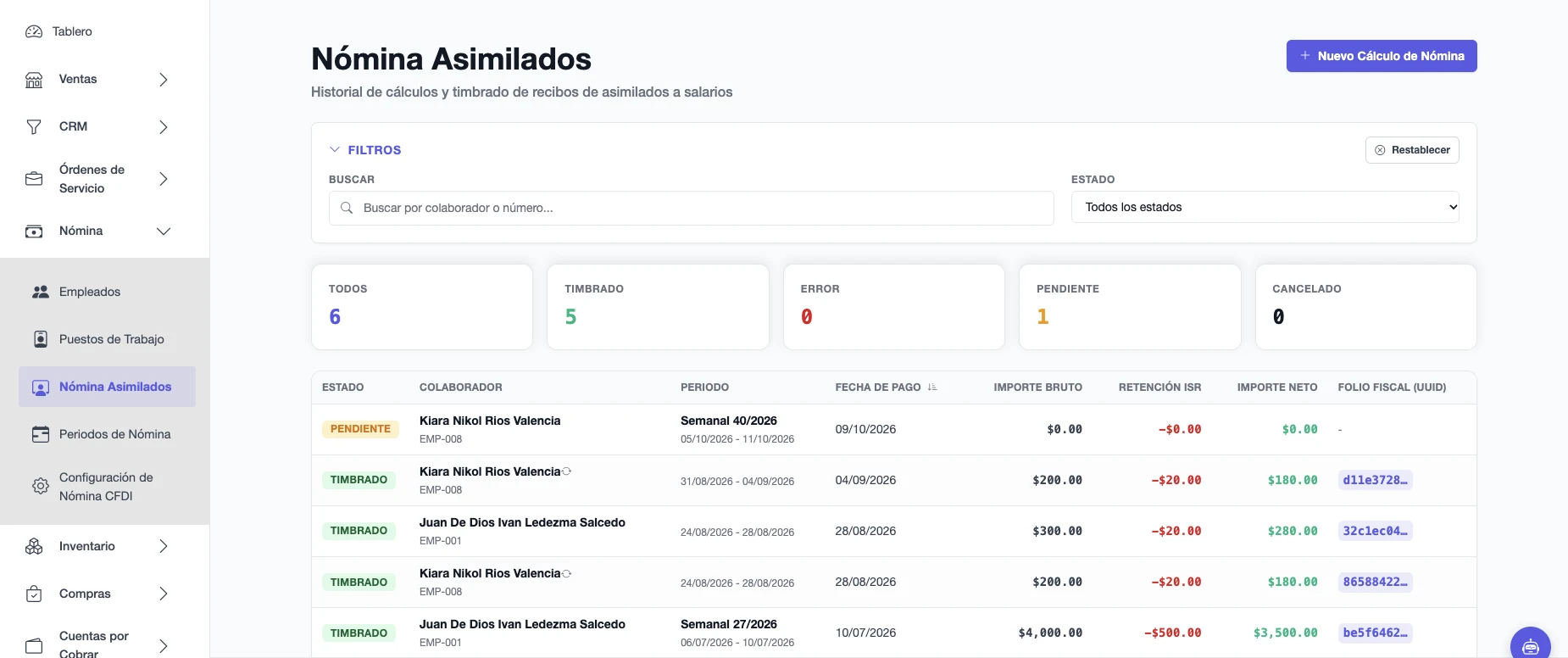Viewport: 1568px width, 658px height.
Task: Click the Cuentas por Cobrar icon
Action: [x=34, y=645]
